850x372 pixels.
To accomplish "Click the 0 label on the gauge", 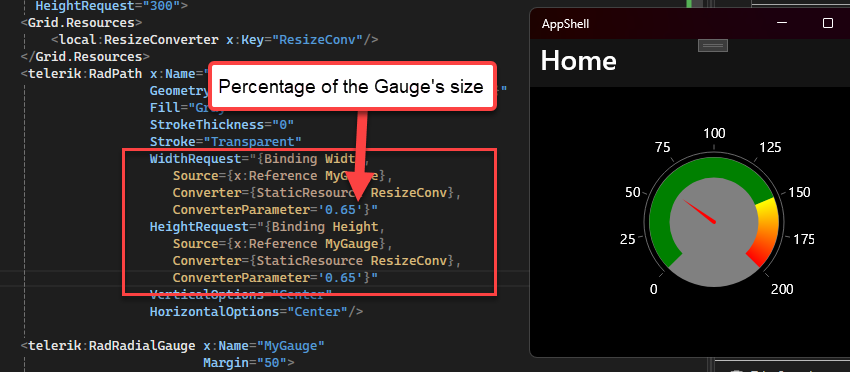I will pyautogui.click(x=653, y=289).
